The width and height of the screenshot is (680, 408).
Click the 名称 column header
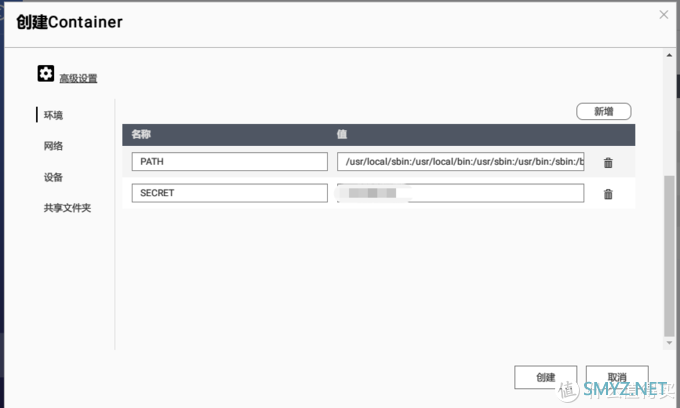coord(141,134)
